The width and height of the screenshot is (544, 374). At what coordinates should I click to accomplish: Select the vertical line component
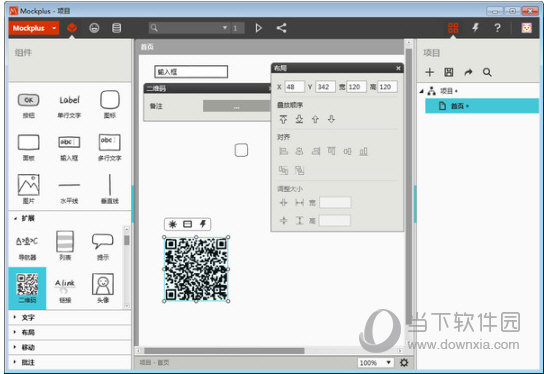click(x=110, y=189)
